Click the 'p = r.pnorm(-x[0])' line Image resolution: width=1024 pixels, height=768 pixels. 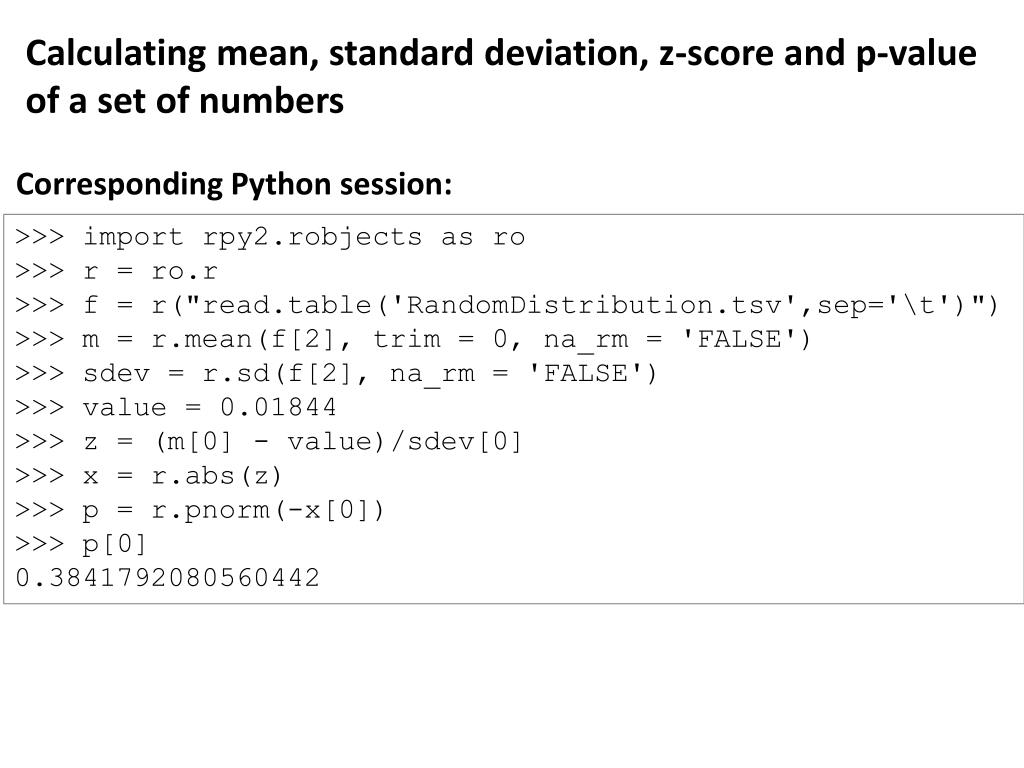200,510
